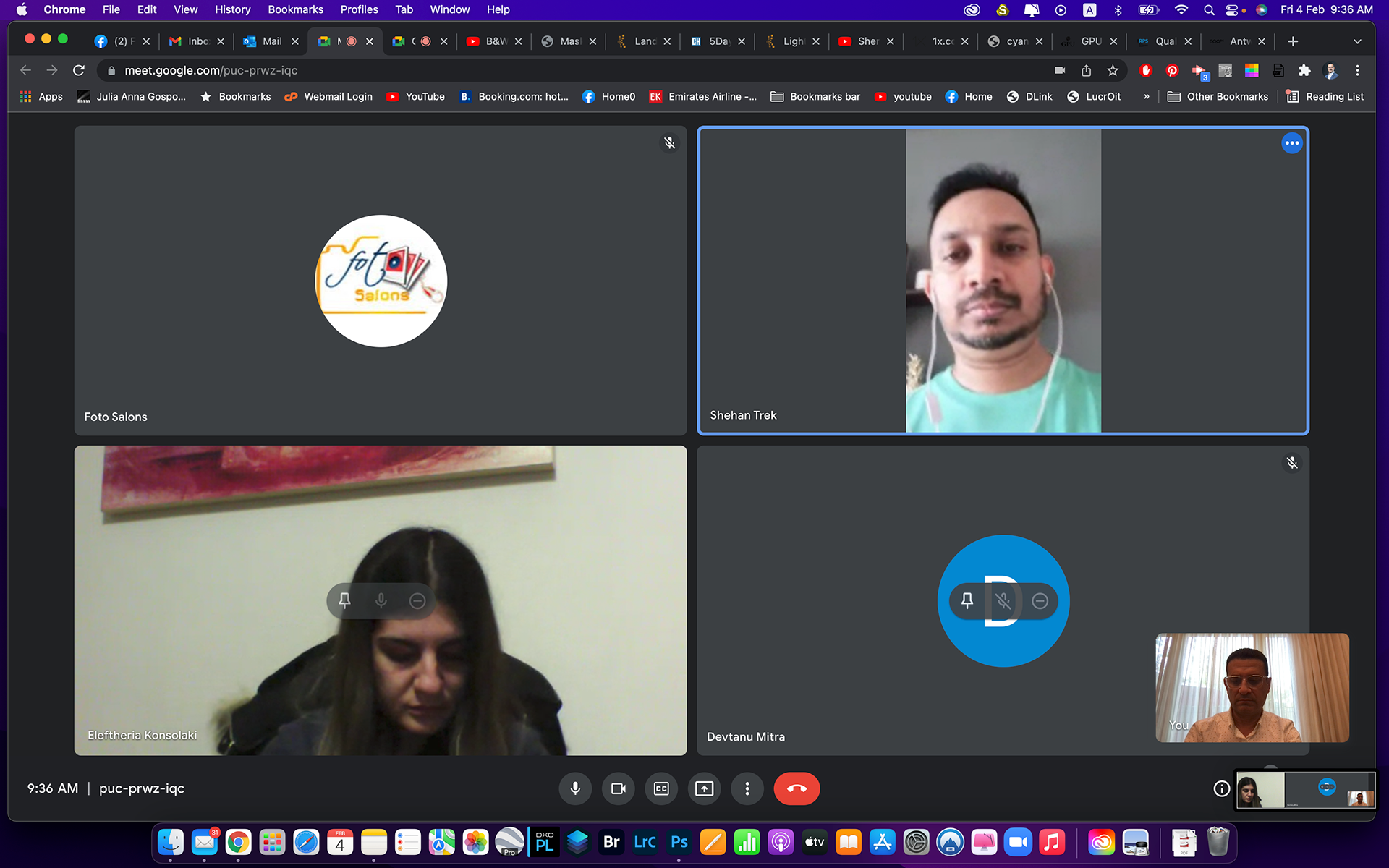This screenshot has width=1389, height=868.
Task: Click the self-view You video thumbnail
Action: pyautogui.click(x=1252, y=687)
